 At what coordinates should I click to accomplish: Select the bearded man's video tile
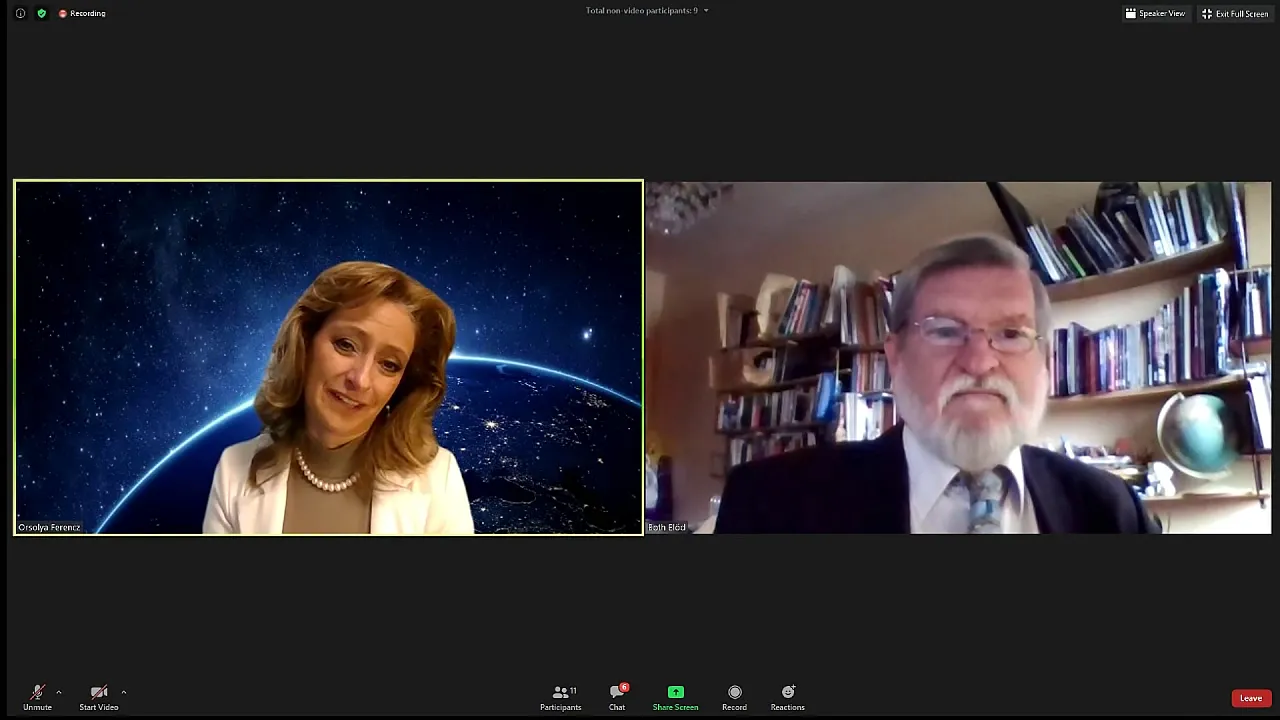(959, 357)
